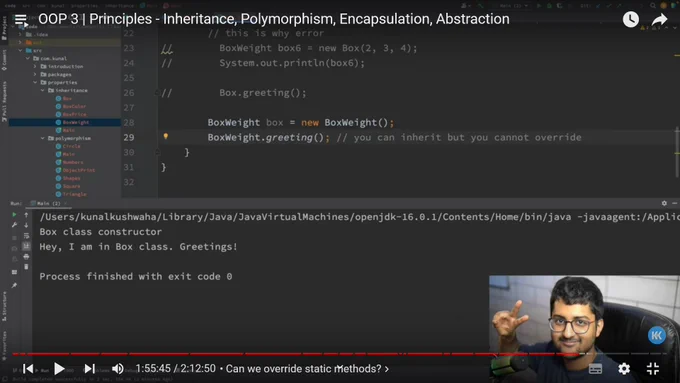Click line number 29 in gutter
Viewport: 680px width, 383px height.
[129, 137]
